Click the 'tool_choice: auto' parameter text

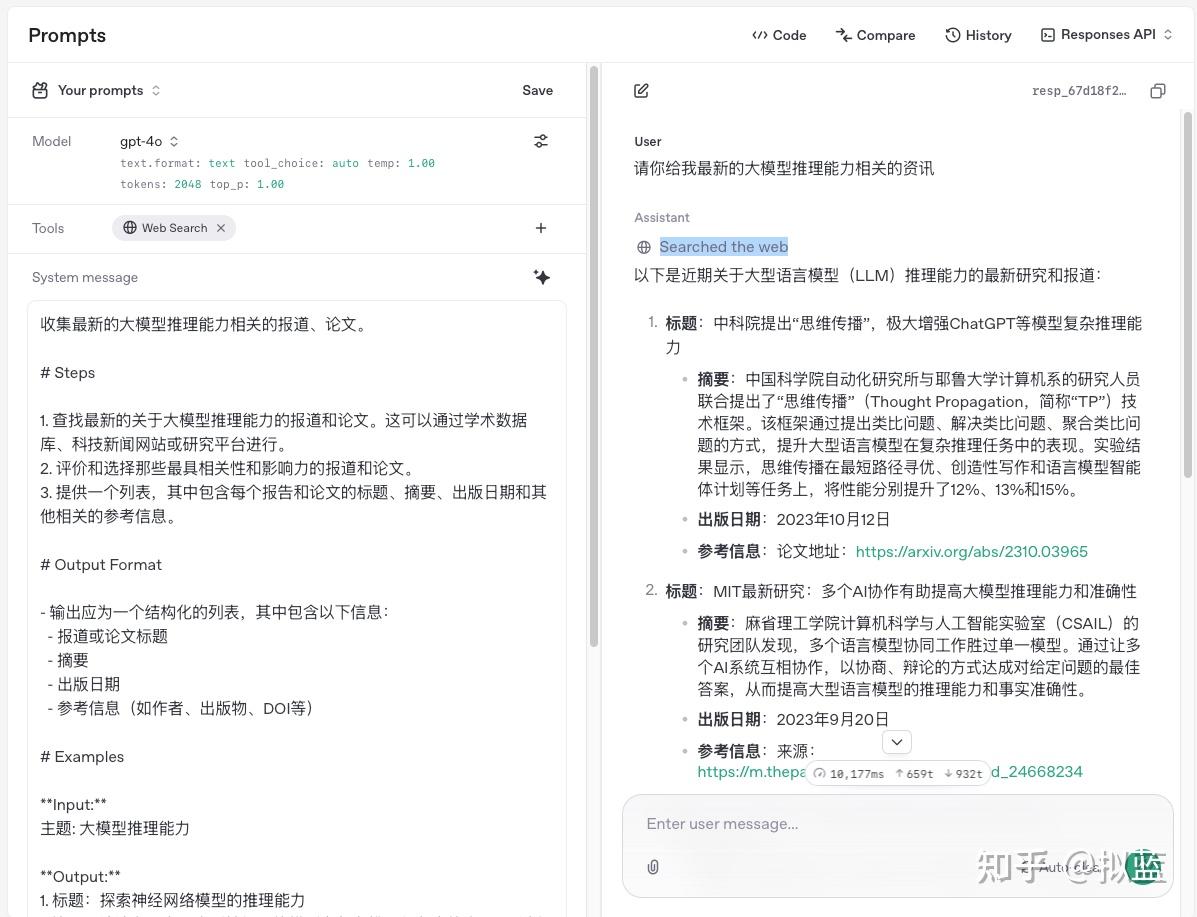(x=301, y=163)
